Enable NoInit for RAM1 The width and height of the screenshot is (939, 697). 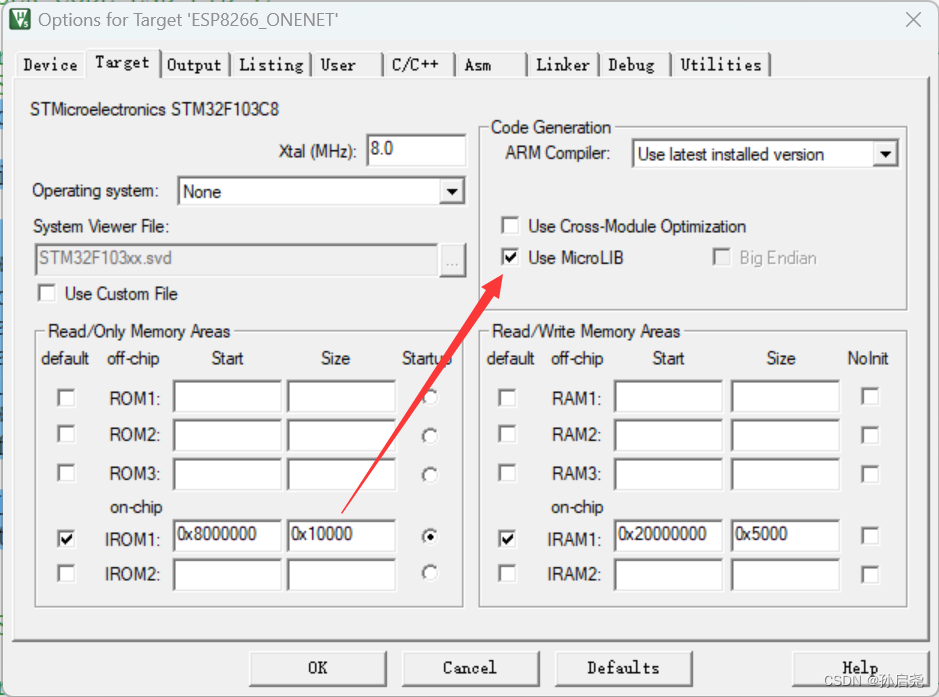click(x=870, y=396)
